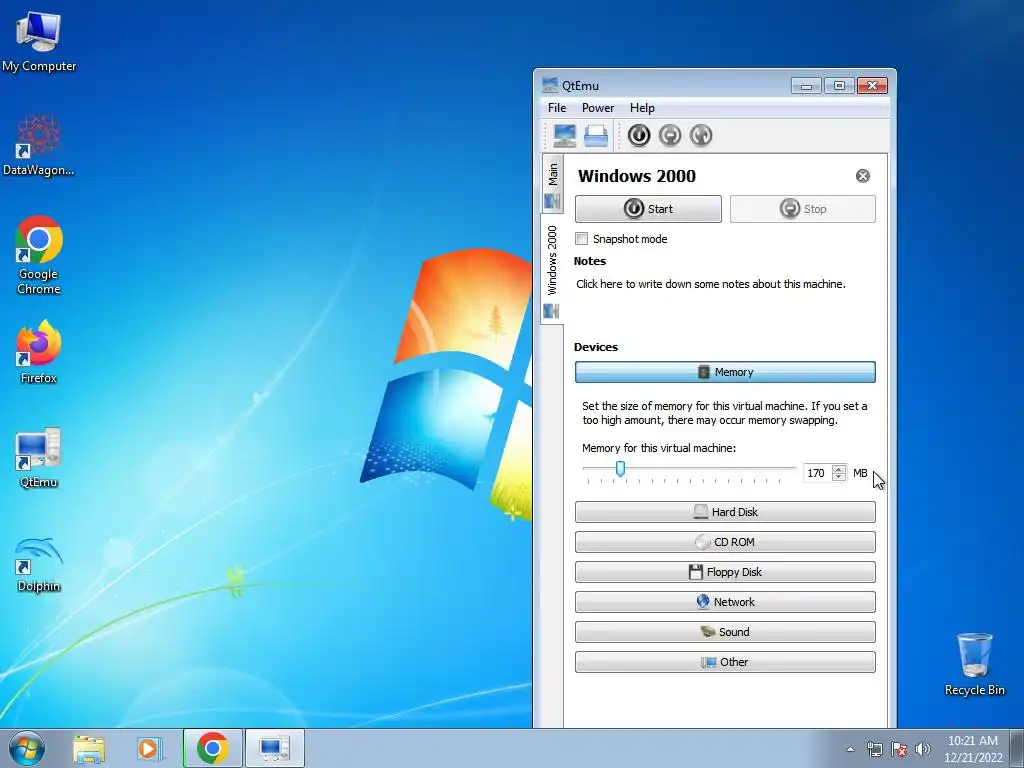
Task: Close the Windows 2000 machine tab
Action: (x=863, y=176)
